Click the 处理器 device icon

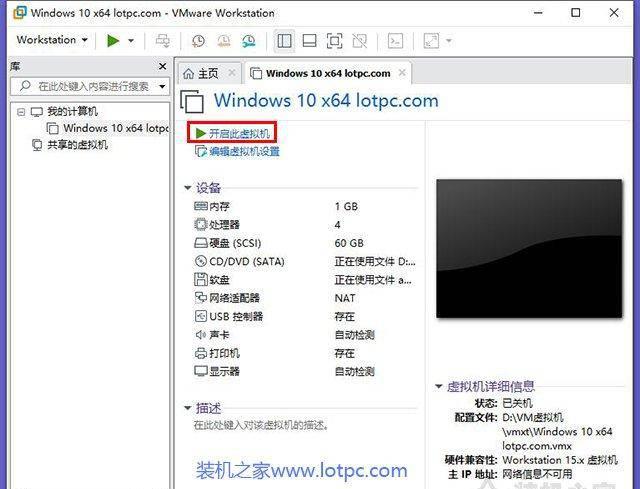click(201, 224)
